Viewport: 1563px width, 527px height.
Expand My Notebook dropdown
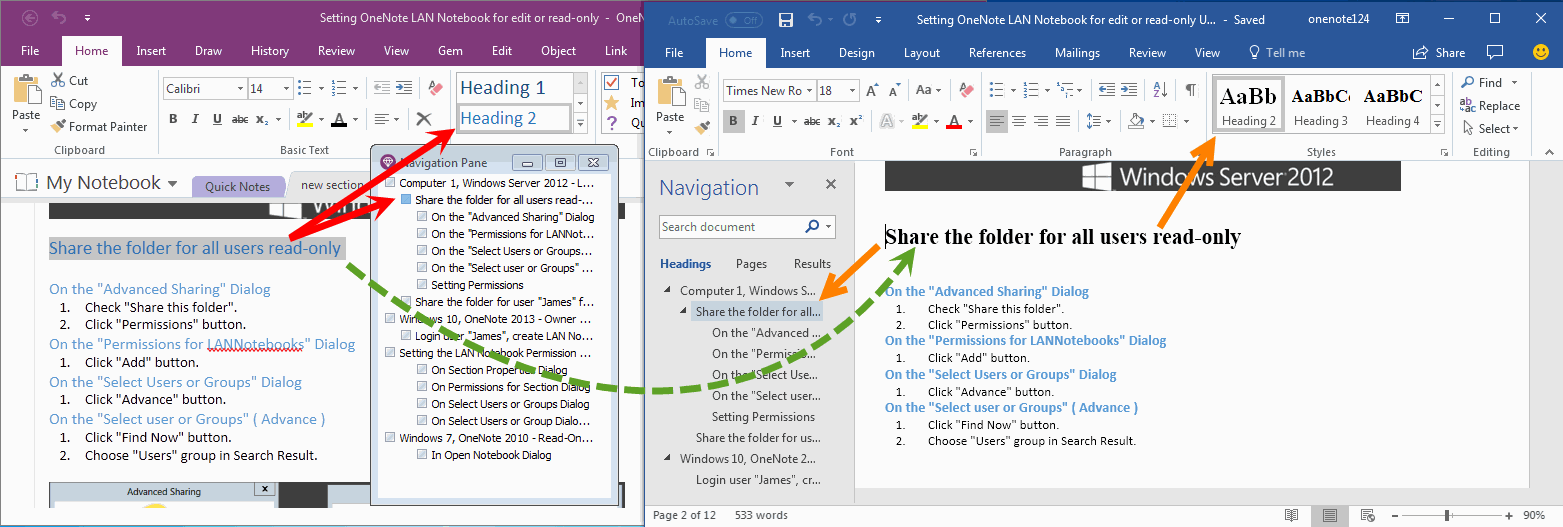(173, 184)
